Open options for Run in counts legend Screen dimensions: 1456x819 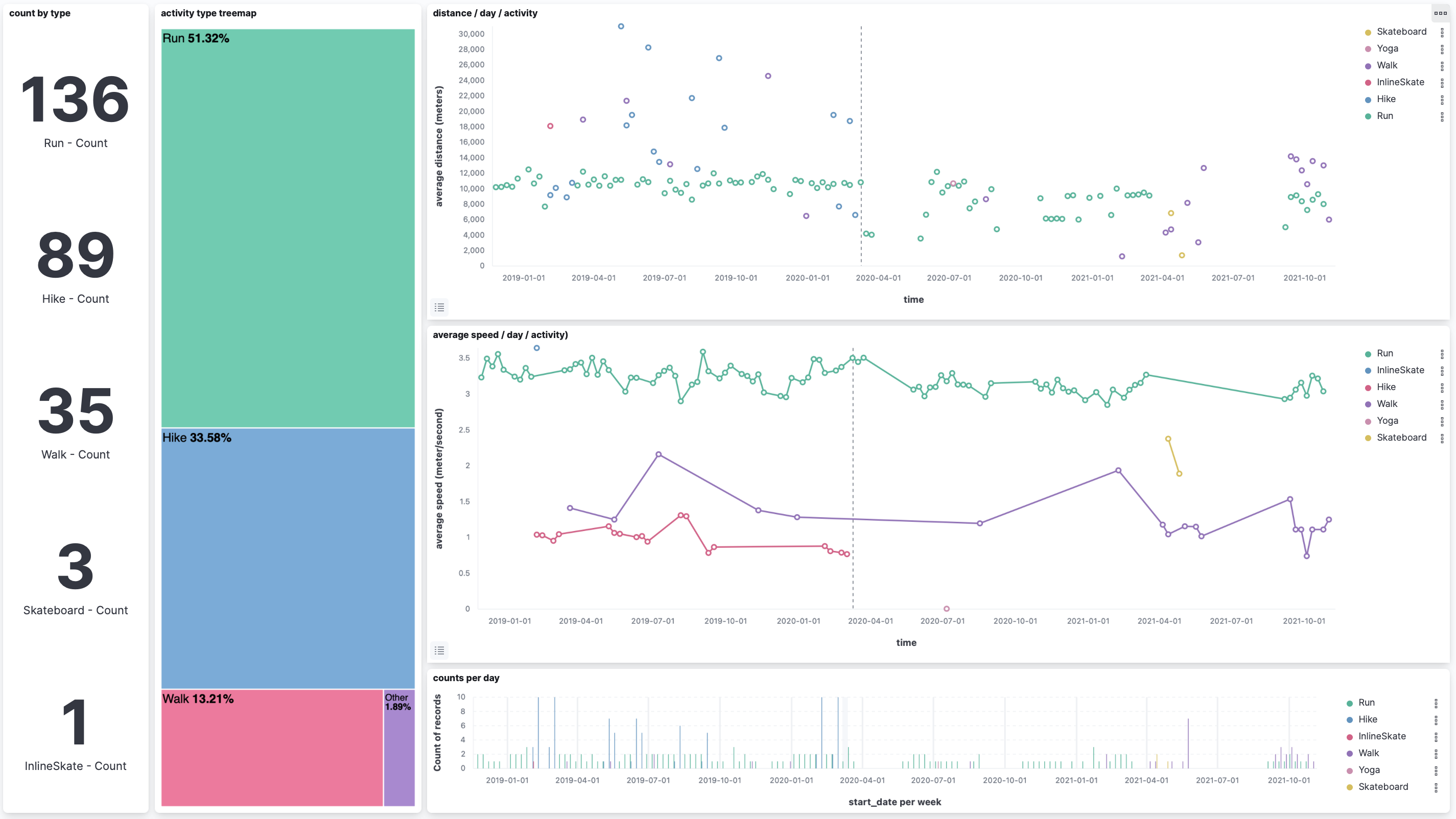coord(1436,703)
